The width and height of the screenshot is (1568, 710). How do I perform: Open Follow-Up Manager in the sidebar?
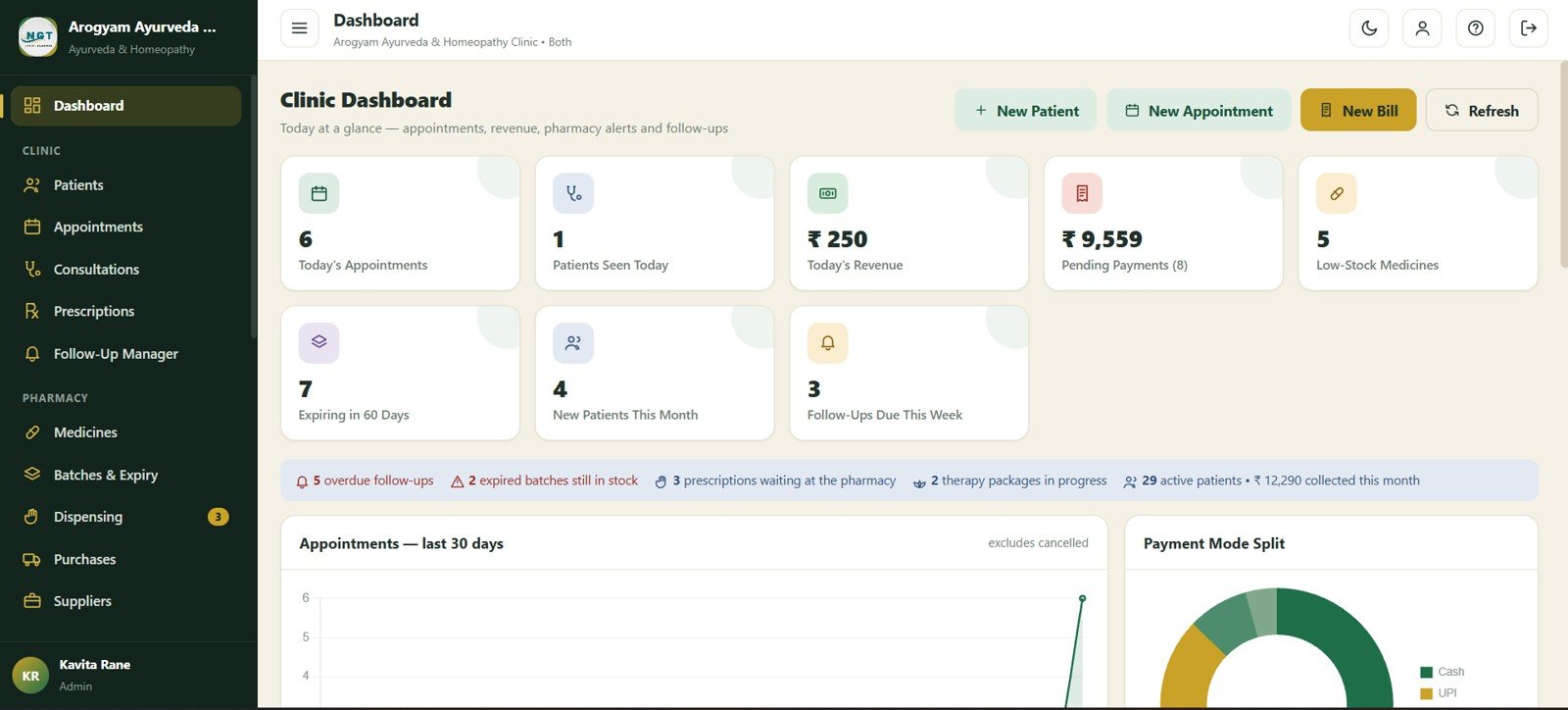125,354
